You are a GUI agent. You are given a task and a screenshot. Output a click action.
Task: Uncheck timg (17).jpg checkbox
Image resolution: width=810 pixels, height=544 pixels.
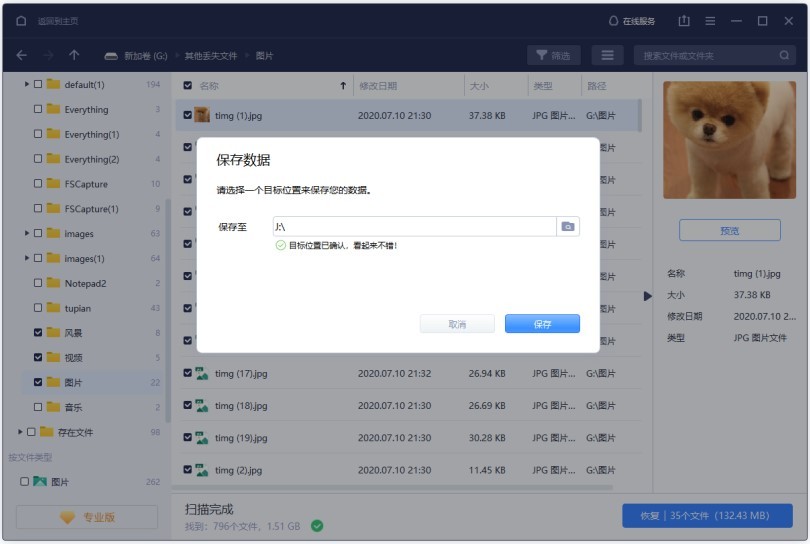click(x=188, y=372)
